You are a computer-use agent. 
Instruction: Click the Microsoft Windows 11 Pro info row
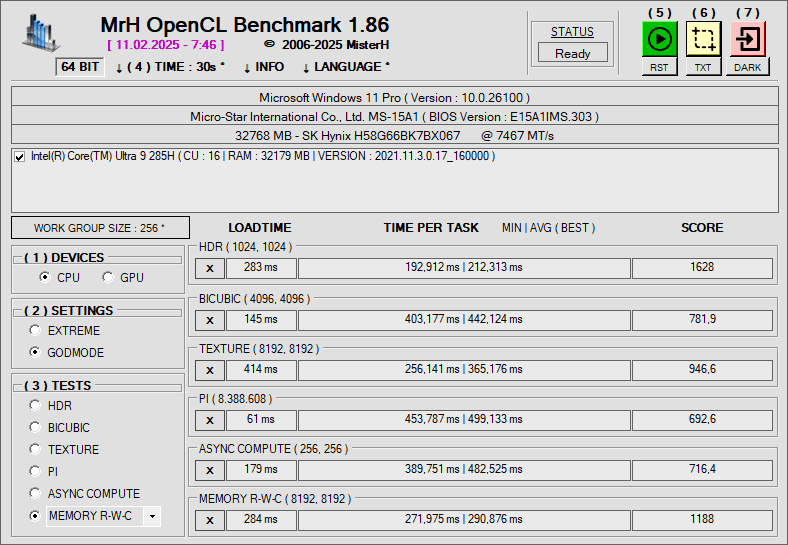pos(395,97)
